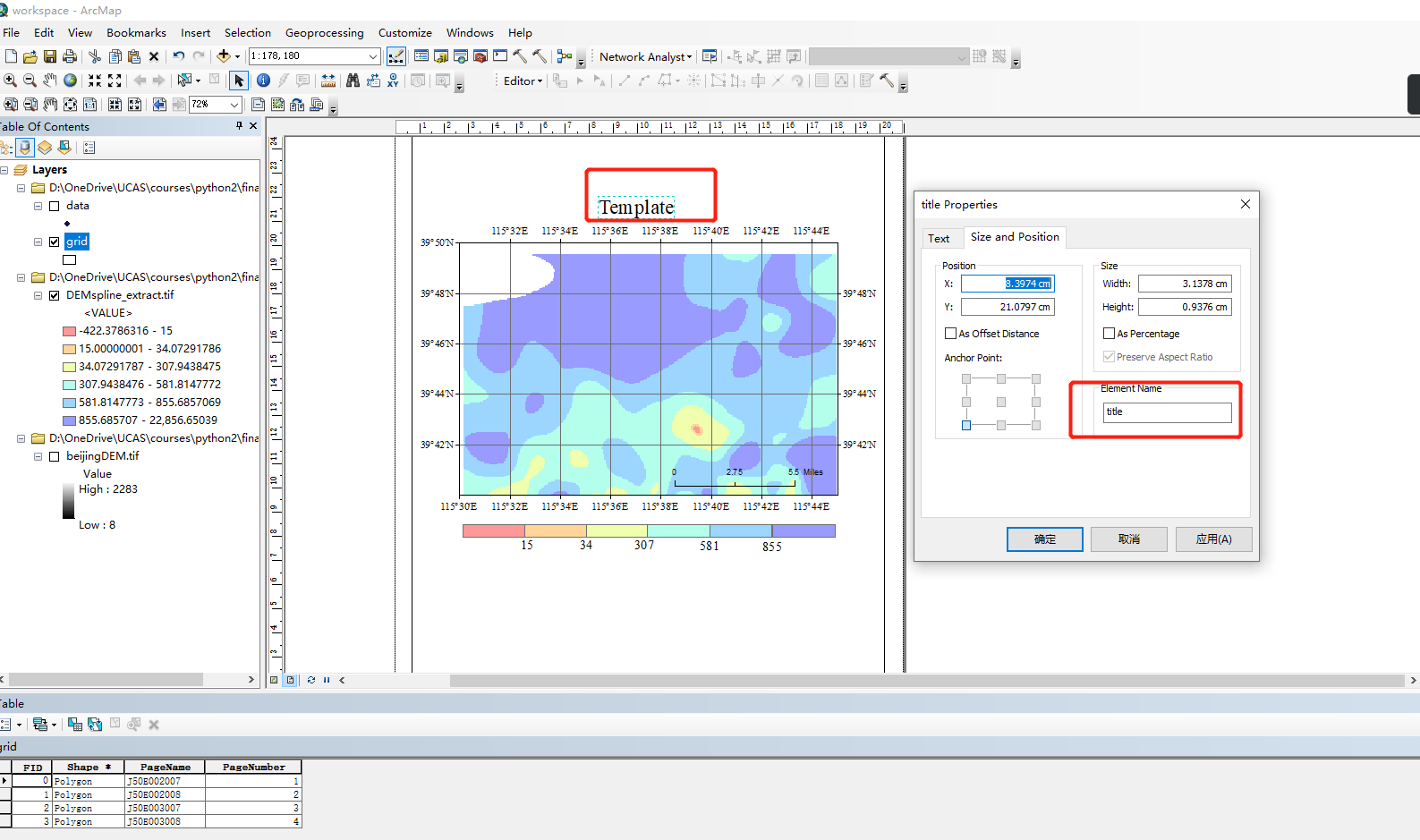Enable the As Offset Distance checkbox
1420x840 pixels.
pyautogui.click(x=950, y=334)
